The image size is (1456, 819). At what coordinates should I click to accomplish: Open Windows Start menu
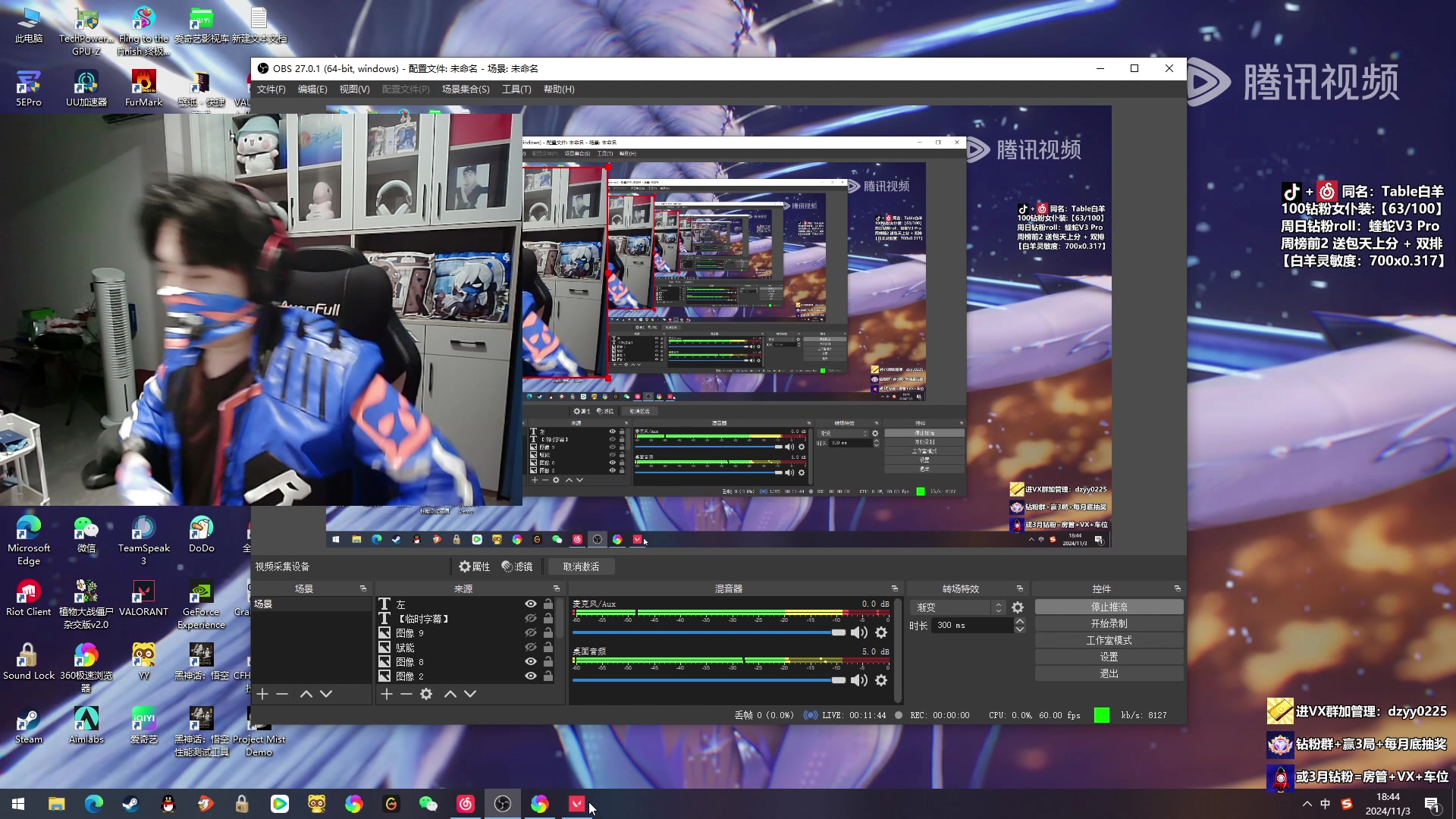click(18, 804)
